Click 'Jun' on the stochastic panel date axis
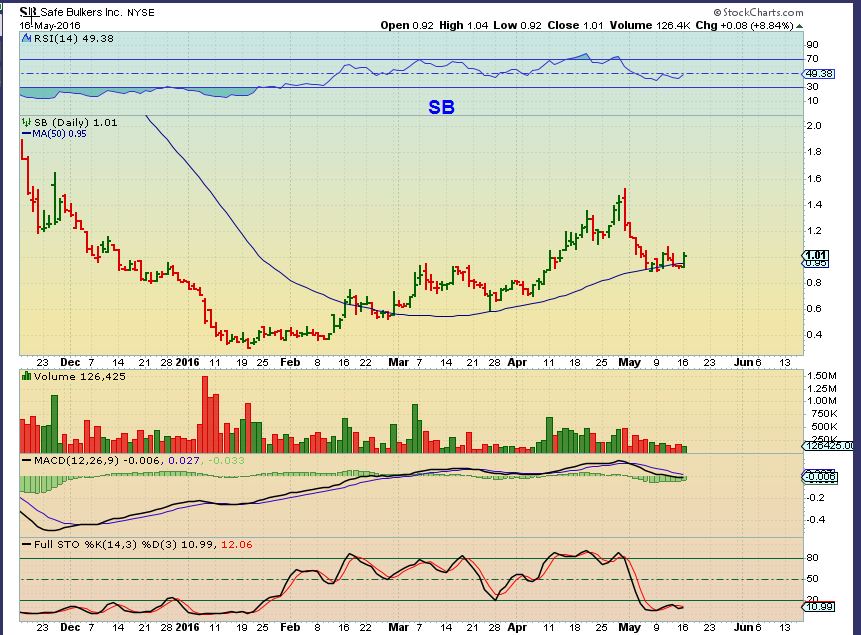Screen dimensions: 861x635 click(x=744, y=627)
